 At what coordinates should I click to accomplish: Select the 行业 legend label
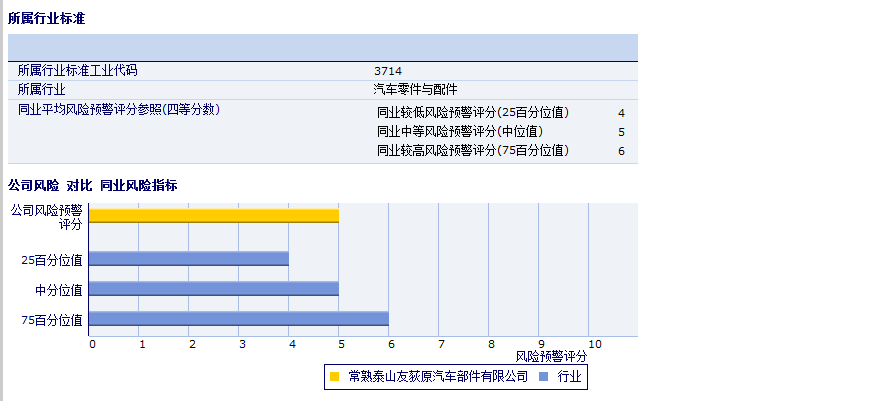click(569, 377)
